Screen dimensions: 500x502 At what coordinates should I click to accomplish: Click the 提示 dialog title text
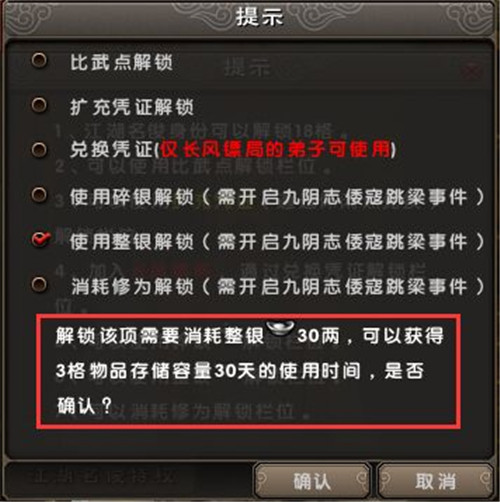259,17
